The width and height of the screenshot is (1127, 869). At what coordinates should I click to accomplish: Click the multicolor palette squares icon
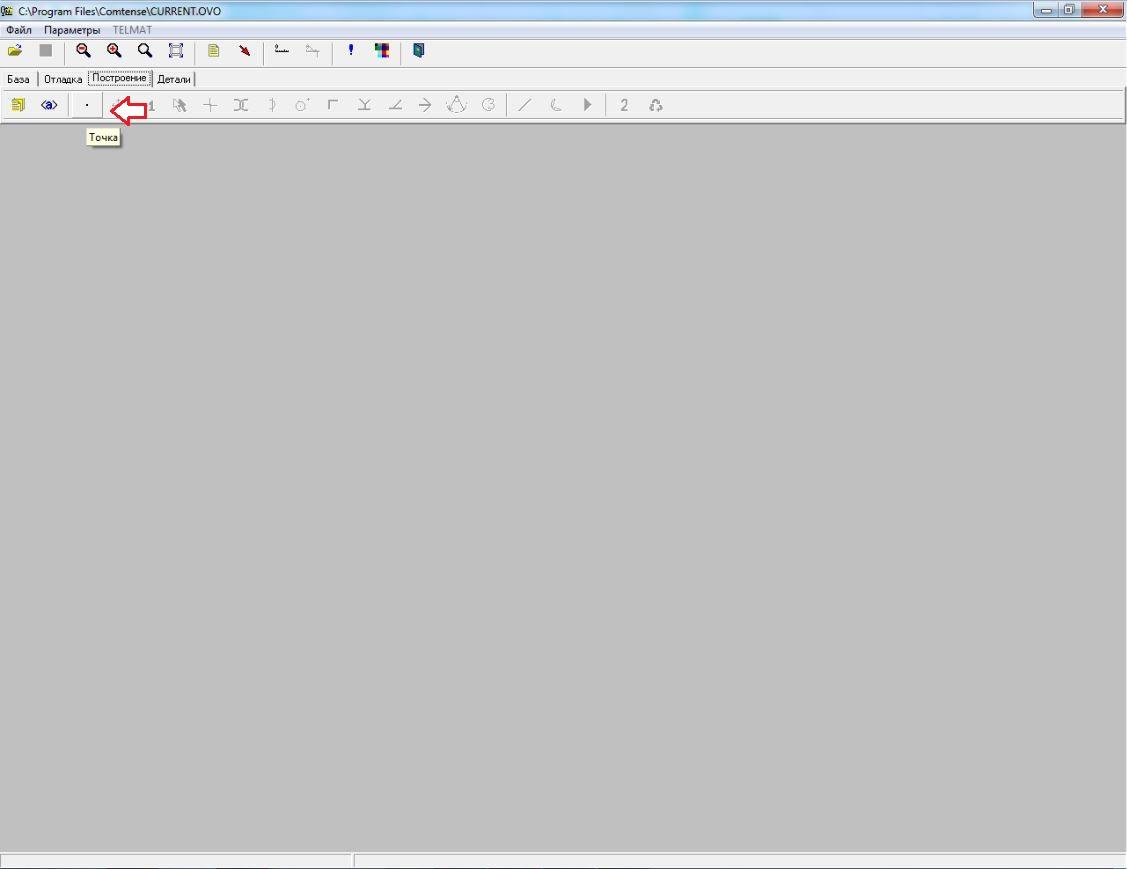click(382, 51)
